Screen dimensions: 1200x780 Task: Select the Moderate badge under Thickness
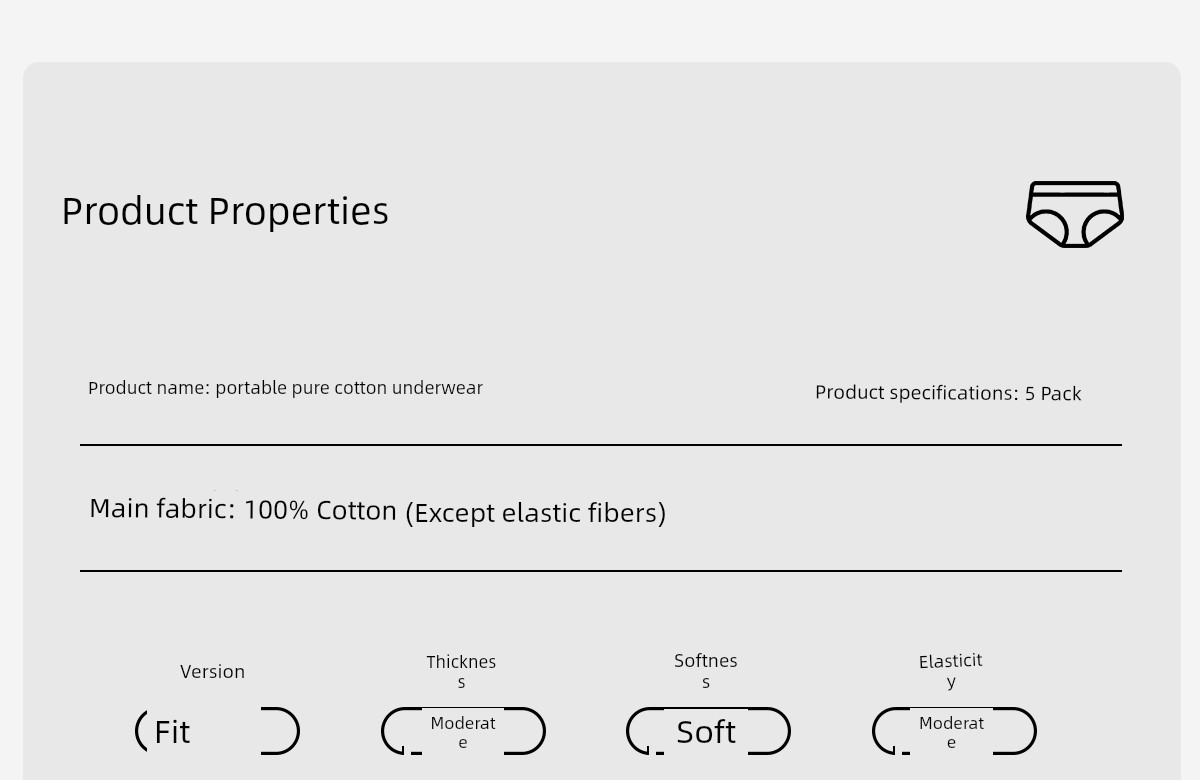coord(463,732)
